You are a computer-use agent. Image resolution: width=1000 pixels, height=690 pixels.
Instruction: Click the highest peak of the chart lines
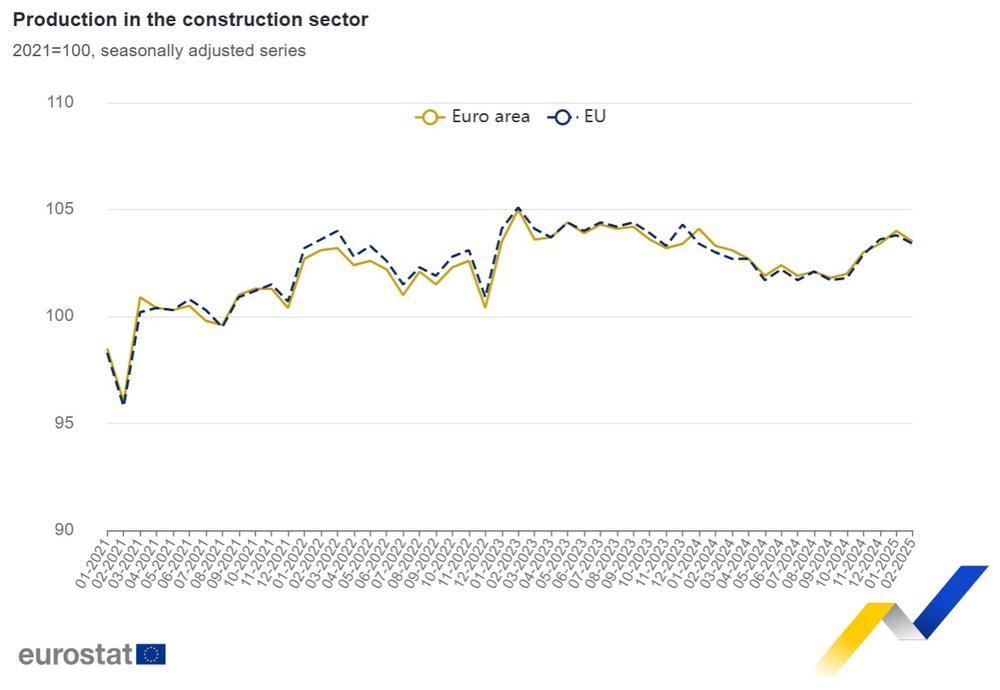pyautogui.click(x=518, y=208)
